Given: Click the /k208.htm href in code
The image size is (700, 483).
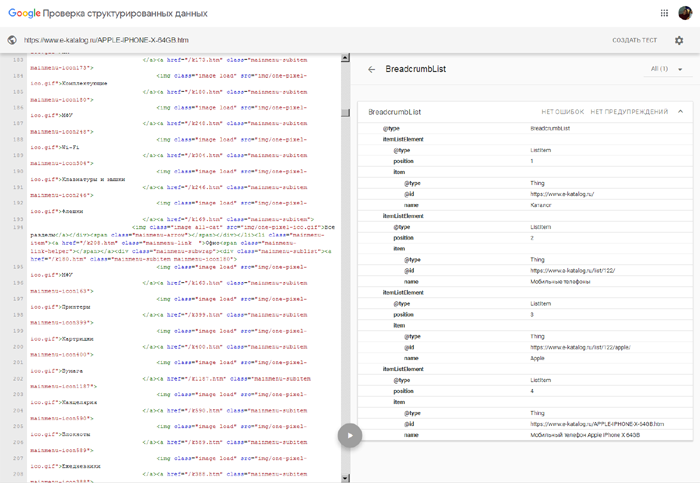Looking at the screenshot, I should tap(99, 243).
